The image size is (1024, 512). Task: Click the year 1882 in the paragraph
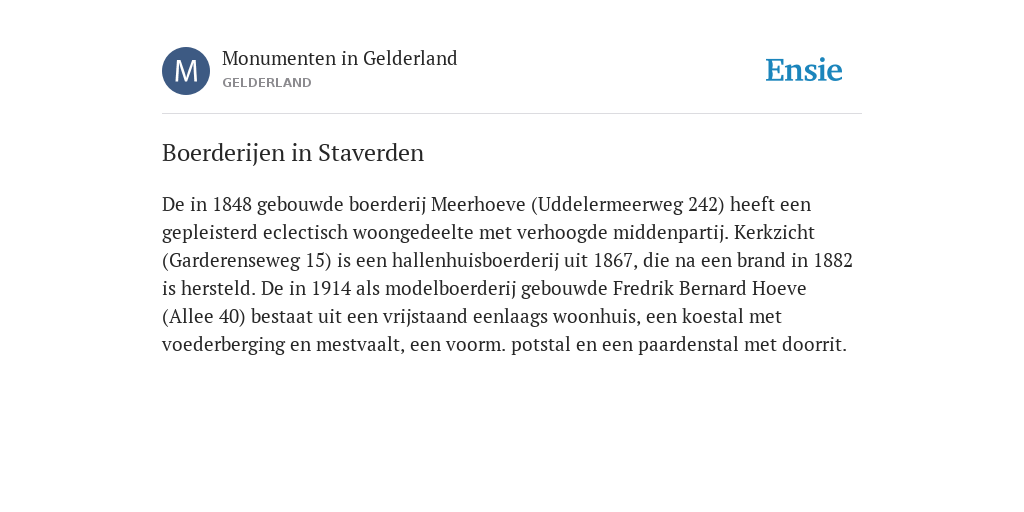833,261
